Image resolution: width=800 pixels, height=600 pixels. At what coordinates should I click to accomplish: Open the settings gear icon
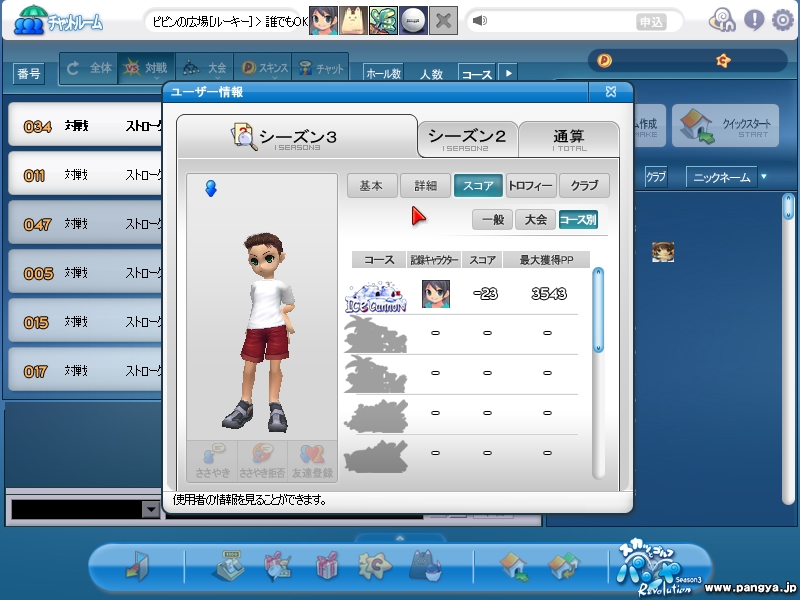[x=782, y=20]
